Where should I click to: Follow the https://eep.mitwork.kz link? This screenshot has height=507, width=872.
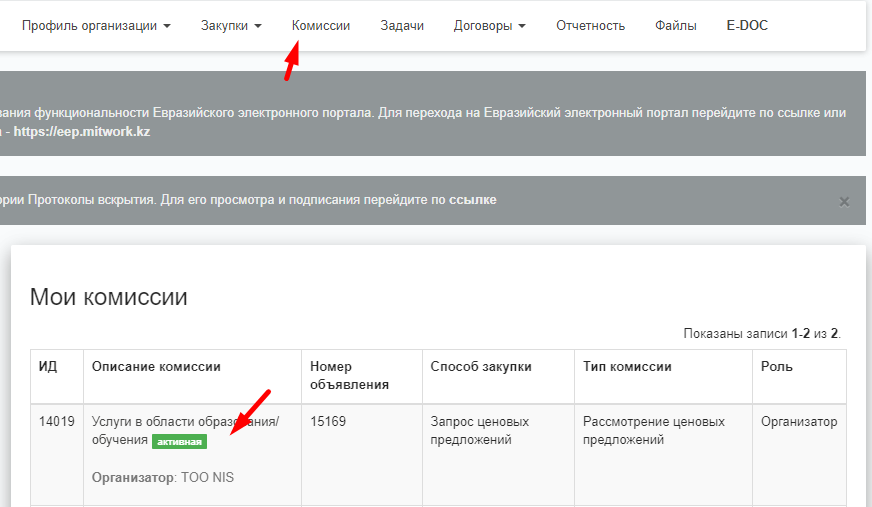click(x=82, y=131)
